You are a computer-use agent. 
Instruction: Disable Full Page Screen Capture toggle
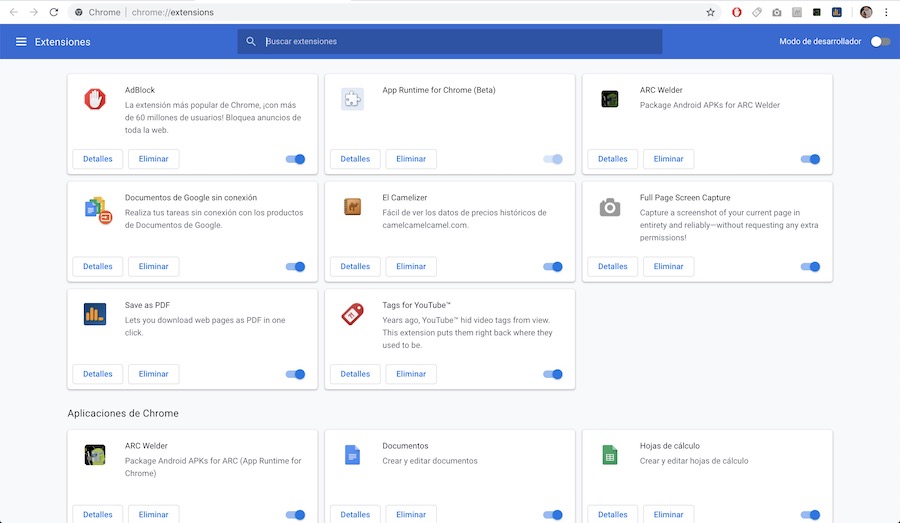tap(810, 267)
